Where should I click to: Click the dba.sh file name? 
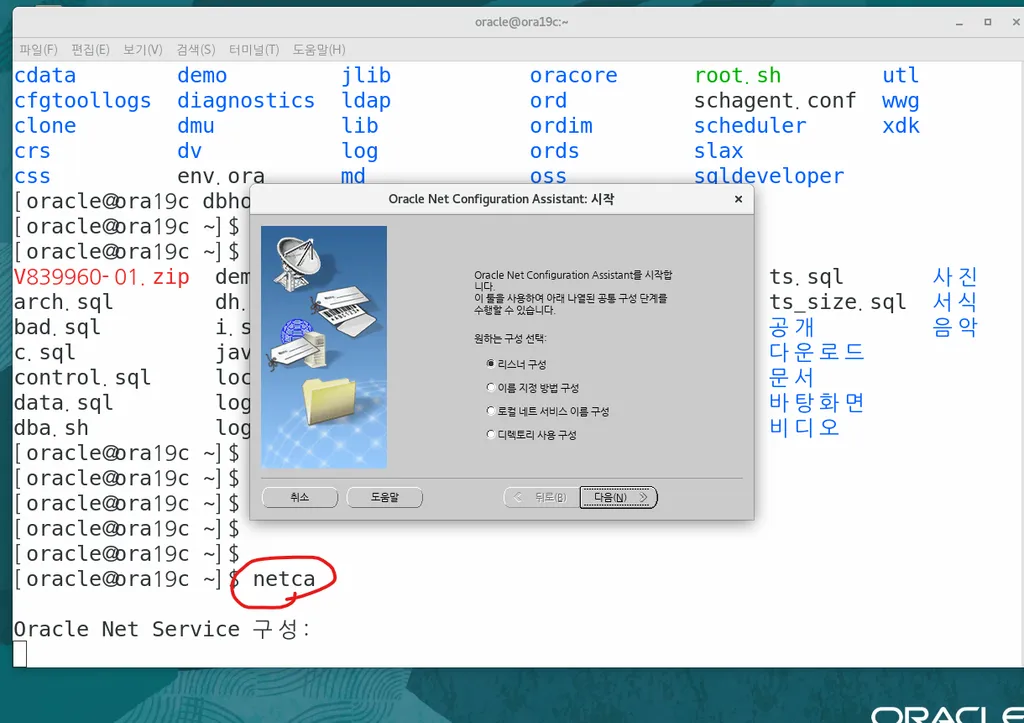click(51, 428)
